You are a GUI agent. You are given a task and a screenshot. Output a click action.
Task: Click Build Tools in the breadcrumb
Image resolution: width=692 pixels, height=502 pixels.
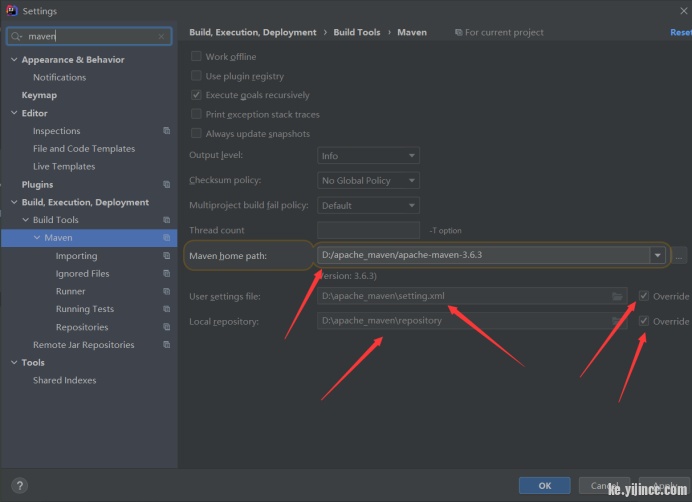pos(357,32)
